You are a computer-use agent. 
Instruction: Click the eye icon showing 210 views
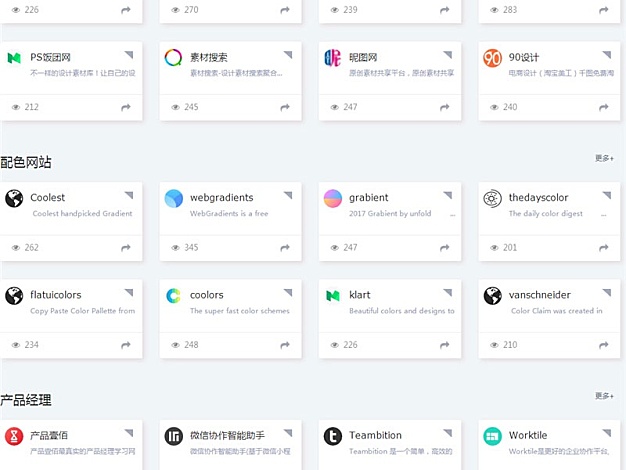pos(494,345)
